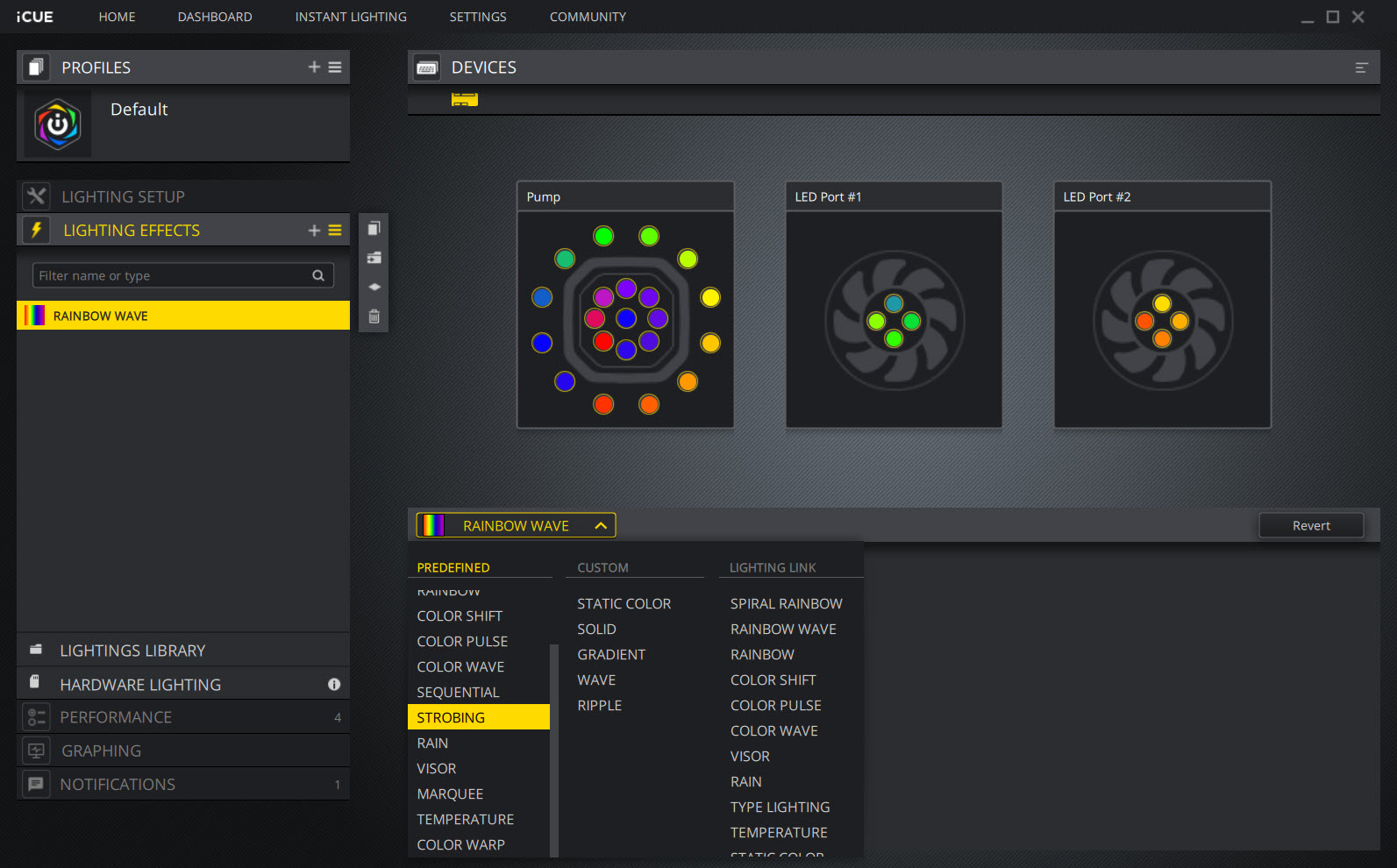
Task: Select Color Warp predefined effect
Action: click(x=460, y=844)
